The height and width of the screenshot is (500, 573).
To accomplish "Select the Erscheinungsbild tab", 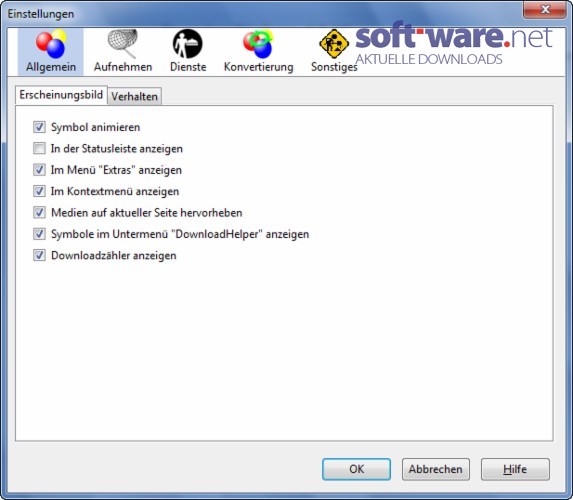I will 61,95.
